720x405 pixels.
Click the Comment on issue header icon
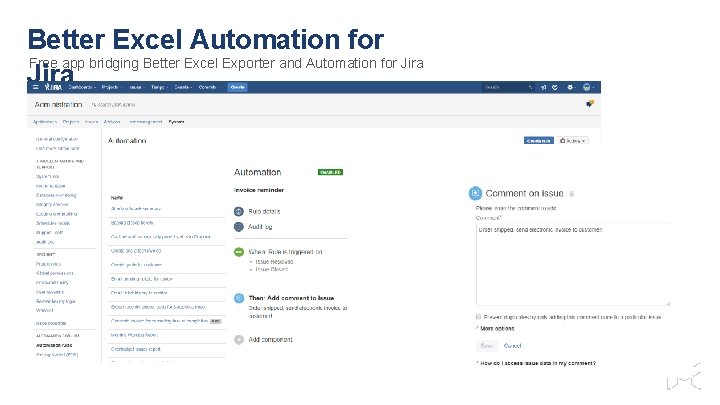(x=475, y=193)
